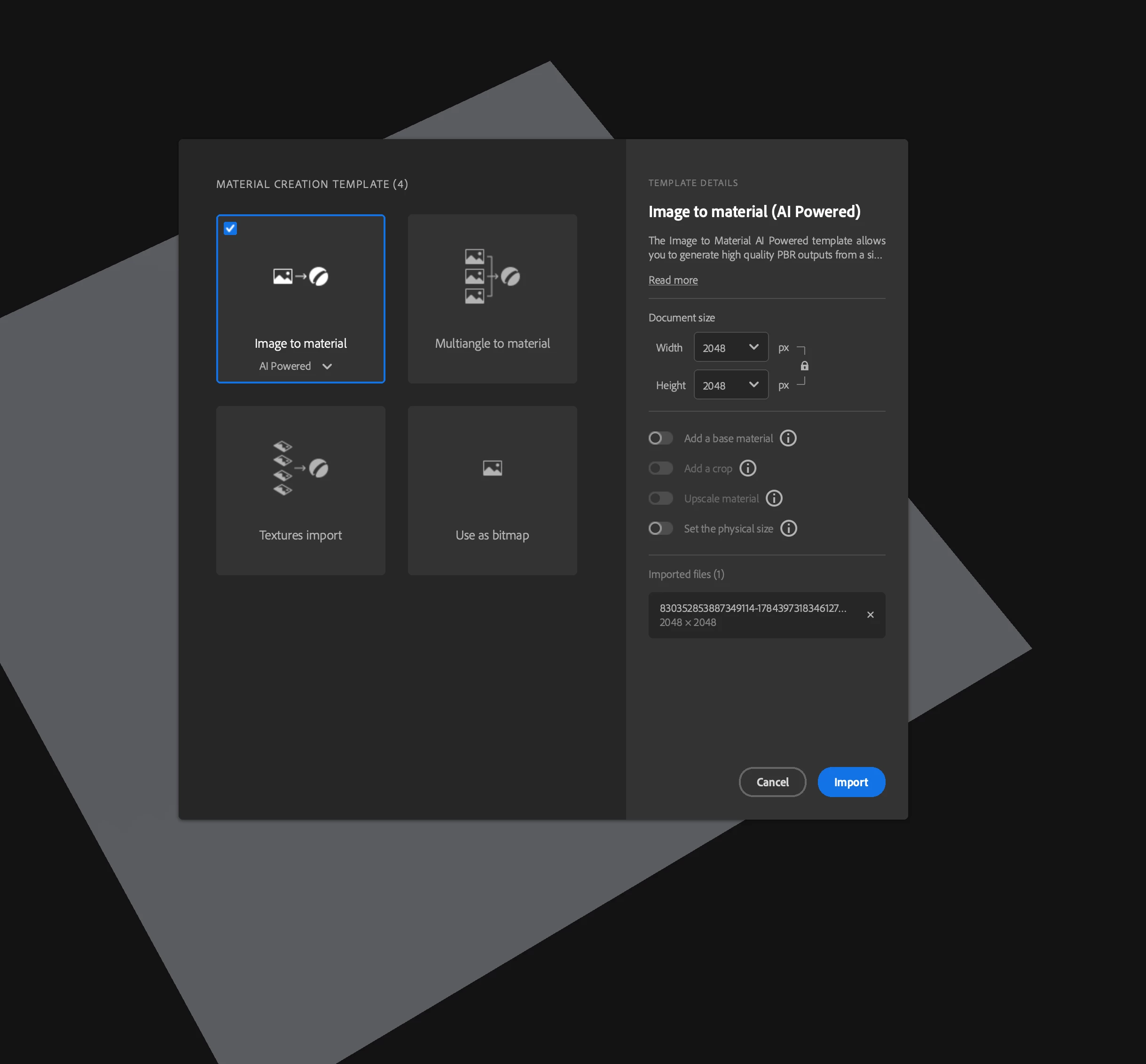
Task: Toggle the width-height aspect ratio lock
Action: 805,366
